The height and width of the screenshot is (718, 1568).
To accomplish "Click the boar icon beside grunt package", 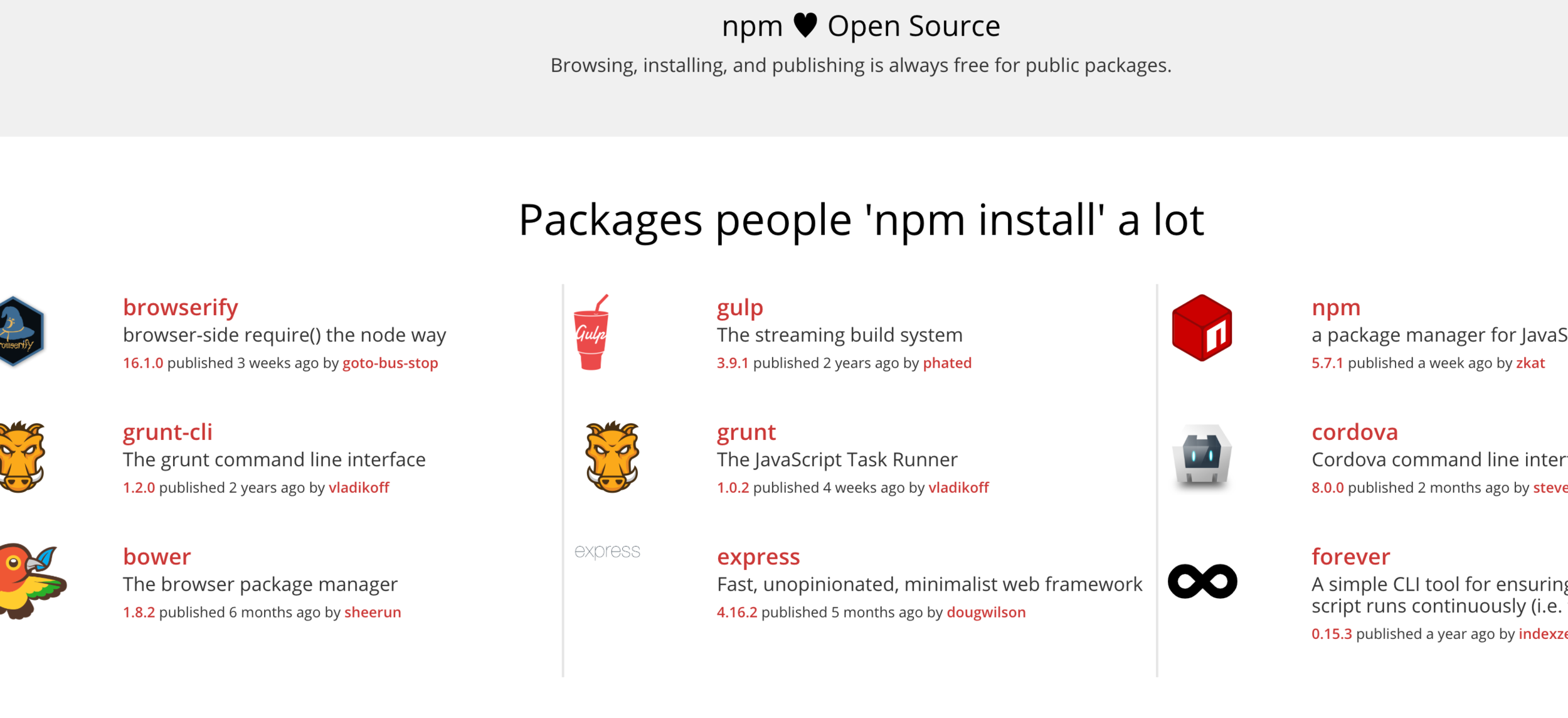I will [612, 457].
